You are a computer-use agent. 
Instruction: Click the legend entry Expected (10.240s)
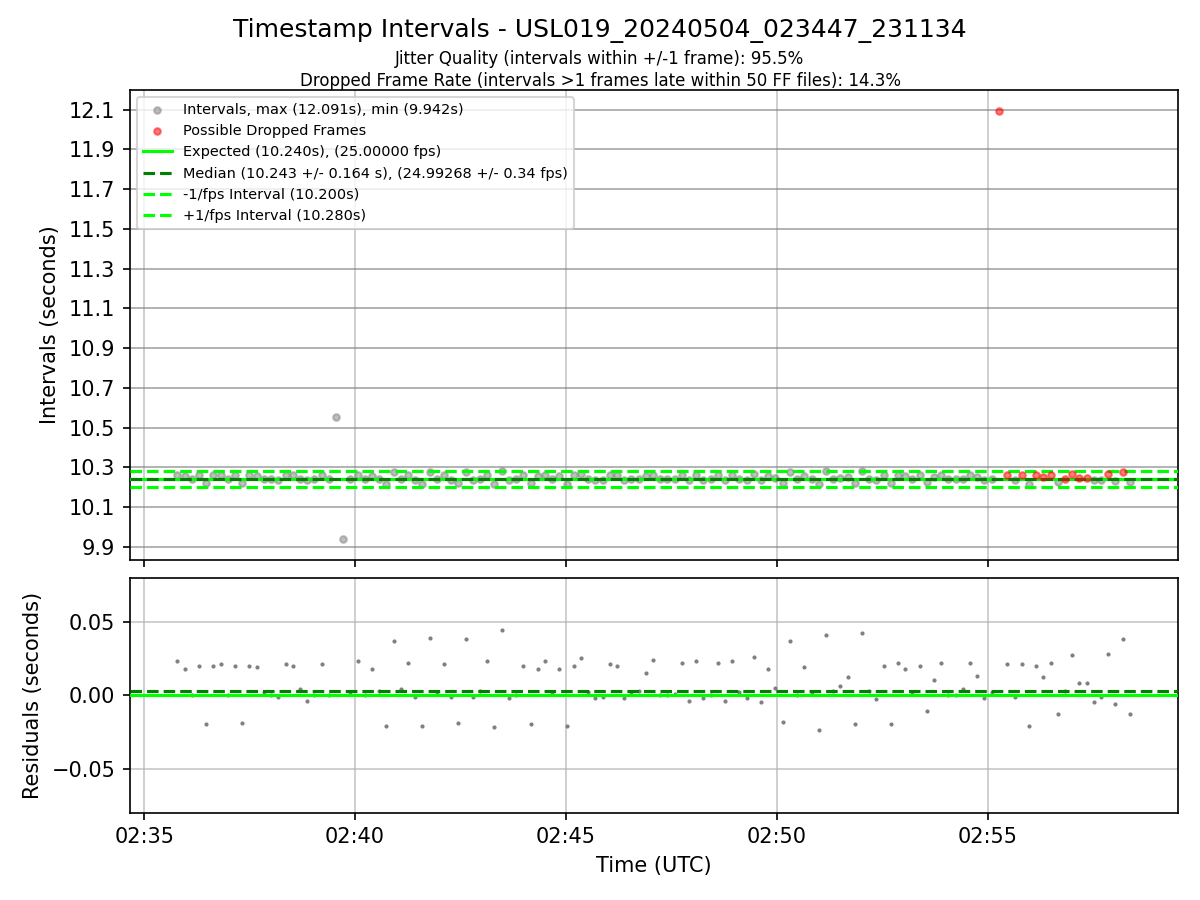coord(312,151)
